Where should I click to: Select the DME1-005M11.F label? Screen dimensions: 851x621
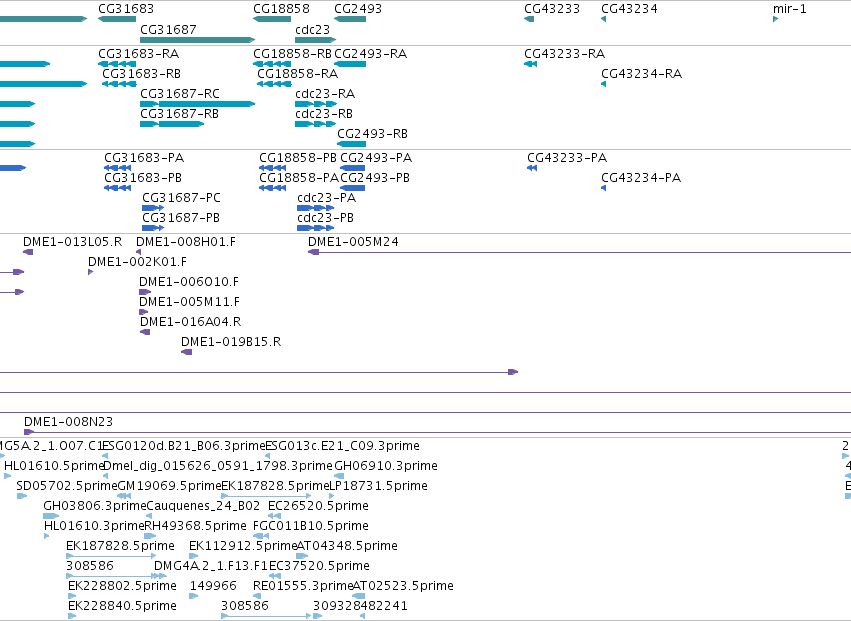(189, 302)
